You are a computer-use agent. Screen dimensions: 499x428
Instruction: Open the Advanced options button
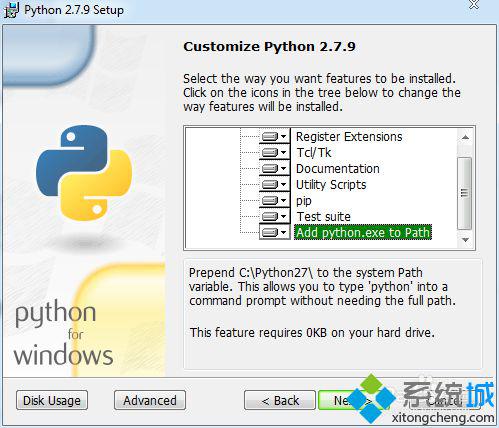pyautogui.click(x=150, y=400)
